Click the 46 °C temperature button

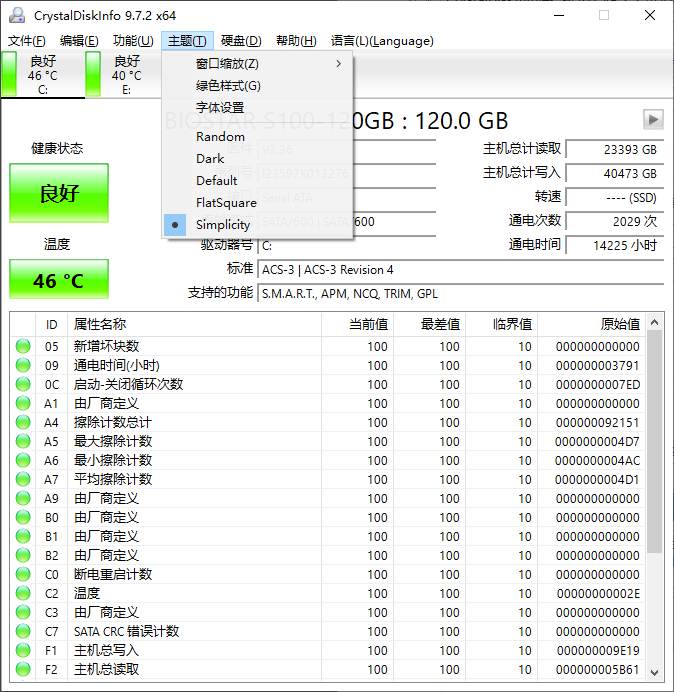pos(59,279)
